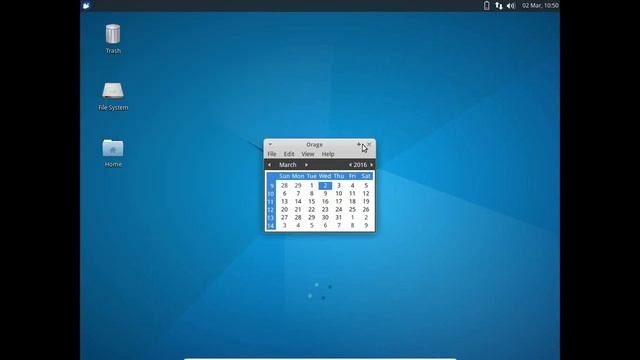Go to next month arrow right of March
640x360 pixels.
307,164
